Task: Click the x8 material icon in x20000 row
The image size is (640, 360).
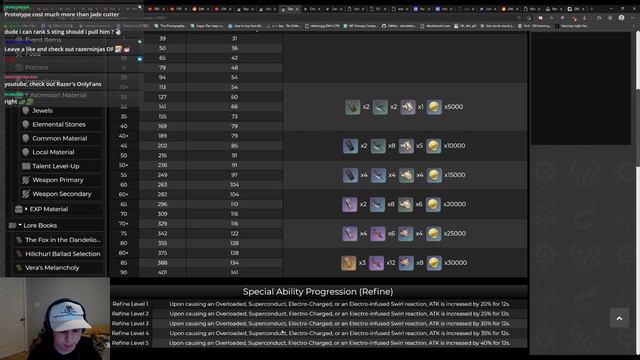Action: pyautogui.click(x=378, y=204)
